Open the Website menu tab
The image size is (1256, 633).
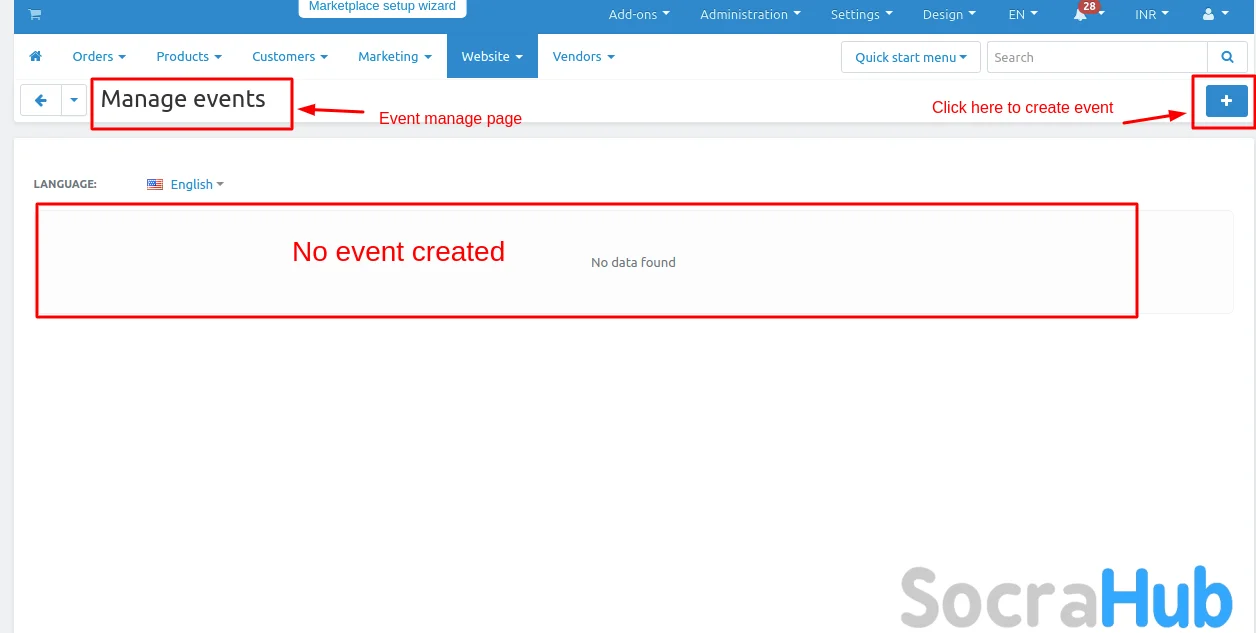point(492,57)
